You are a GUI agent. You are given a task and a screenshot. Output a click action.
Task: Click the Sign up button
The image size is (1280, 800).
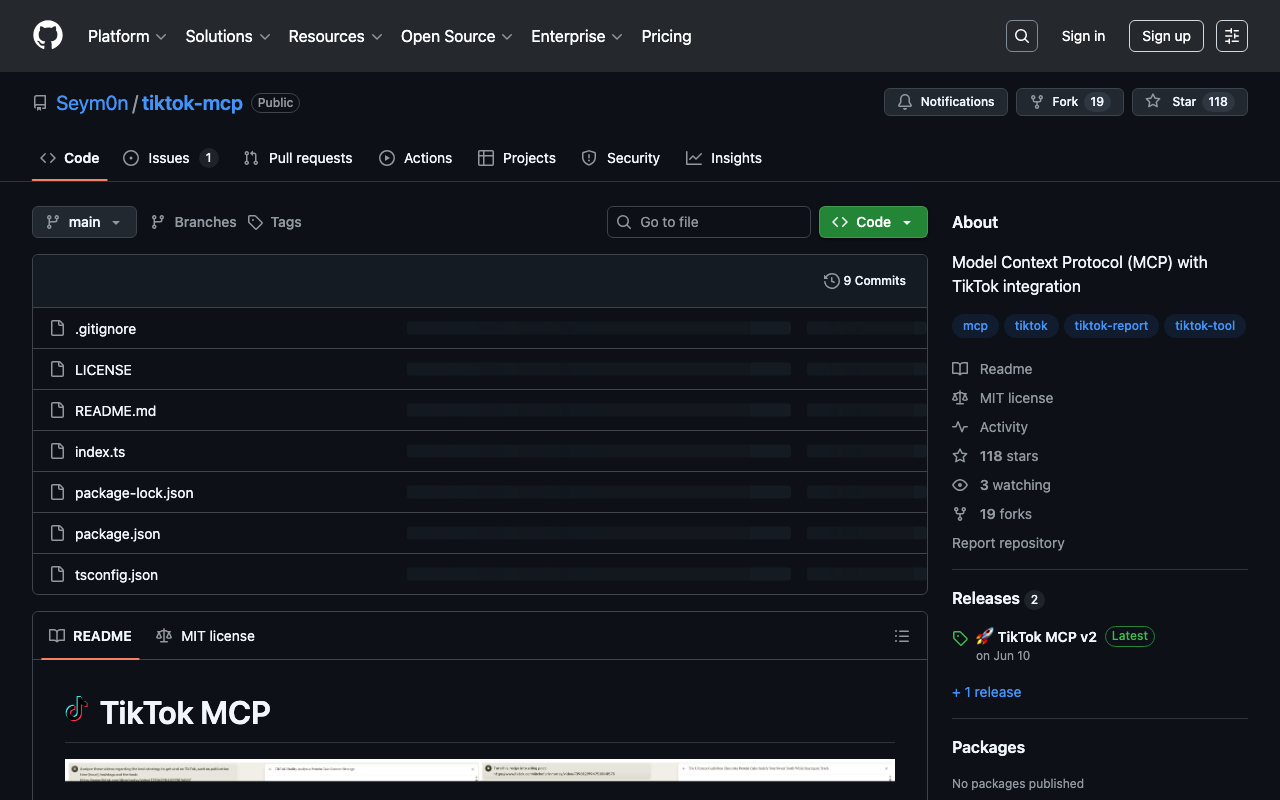1165,36
